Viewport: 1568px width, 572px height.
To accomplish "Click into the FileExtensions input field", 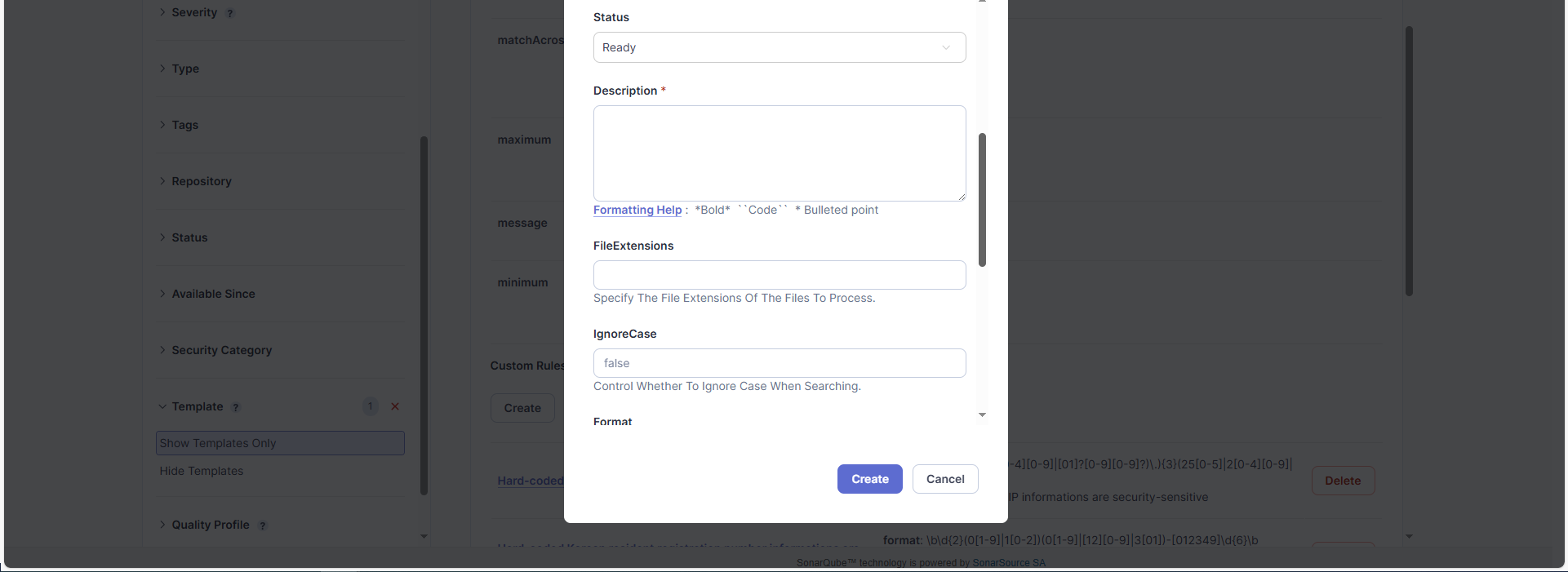I will pos(780,275).
